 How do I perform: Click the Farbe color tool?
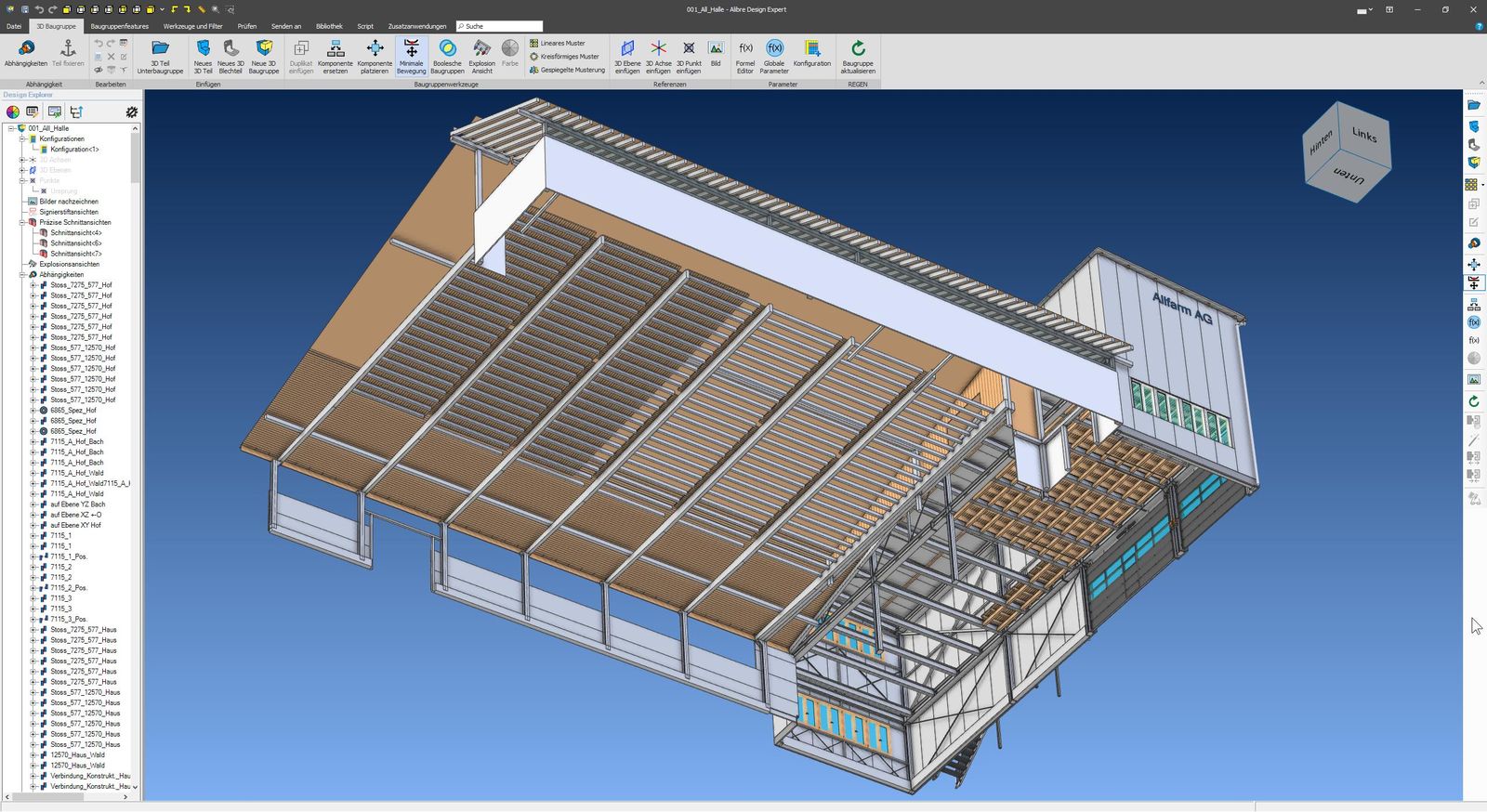[x=510, y=53]
